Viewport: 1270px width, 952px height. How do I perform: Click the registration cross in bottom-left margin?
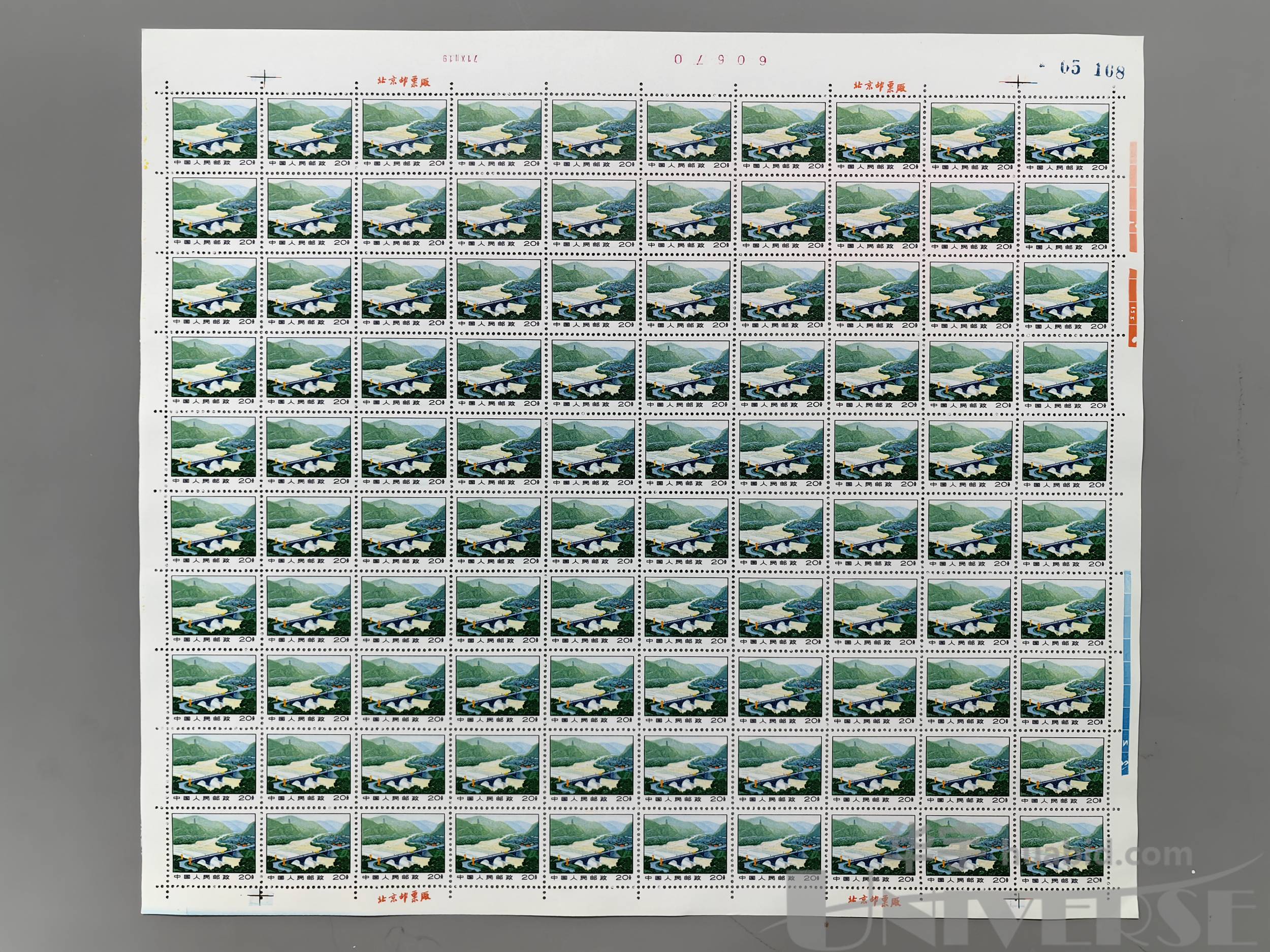260,895
